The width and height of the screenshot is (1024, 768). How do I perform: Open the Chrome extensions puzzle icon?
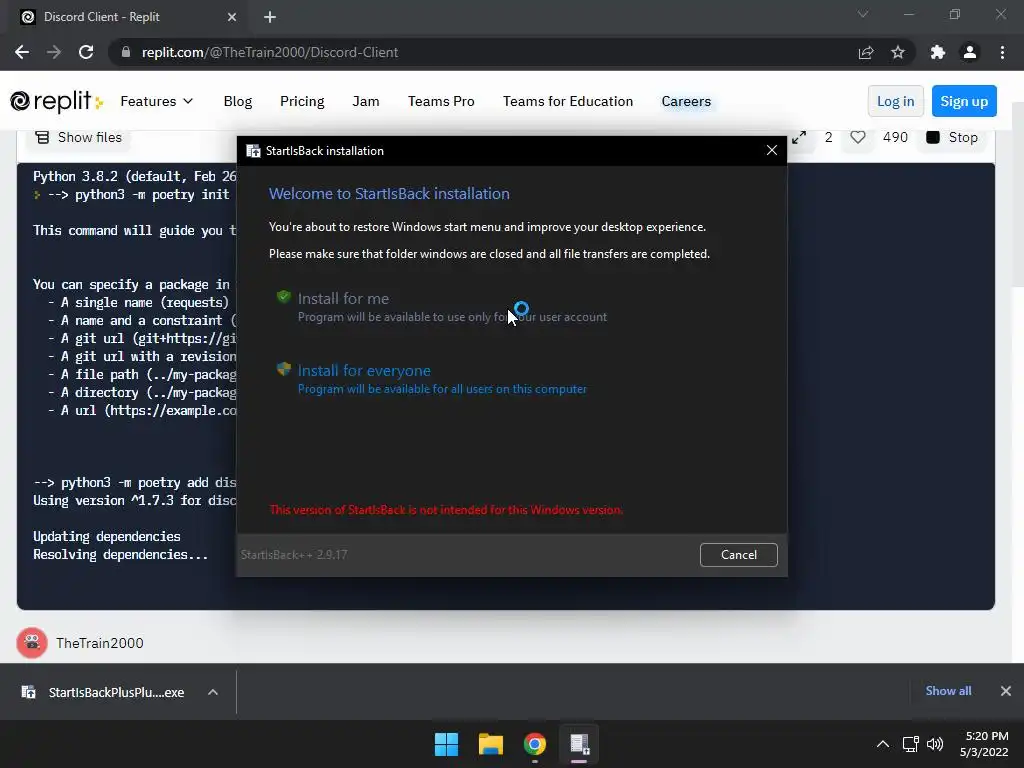pyautogui.click(x=938, y=52)
